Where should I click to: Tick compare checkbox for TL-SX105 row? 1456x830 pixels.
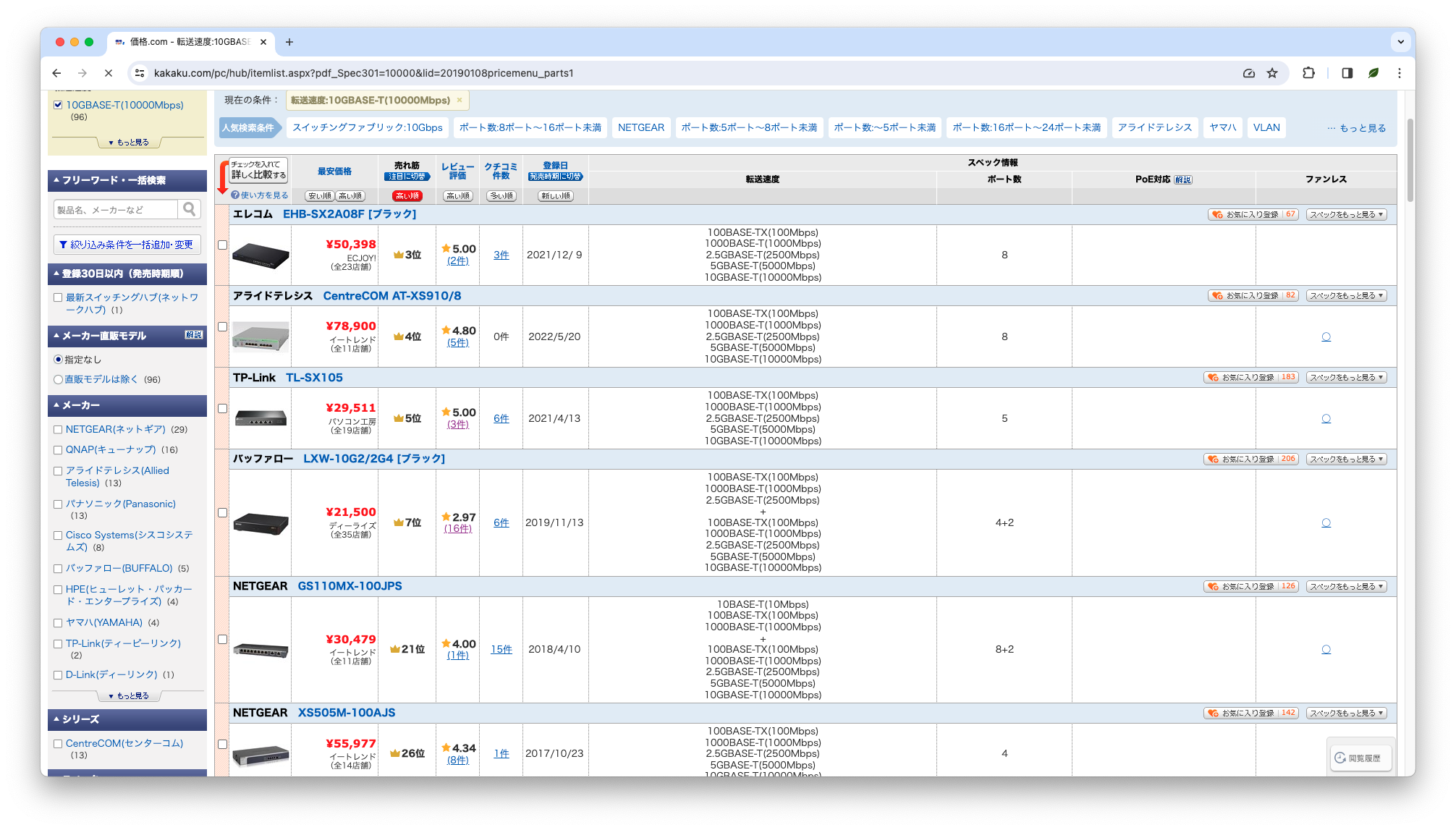click(x=223, y=409)
